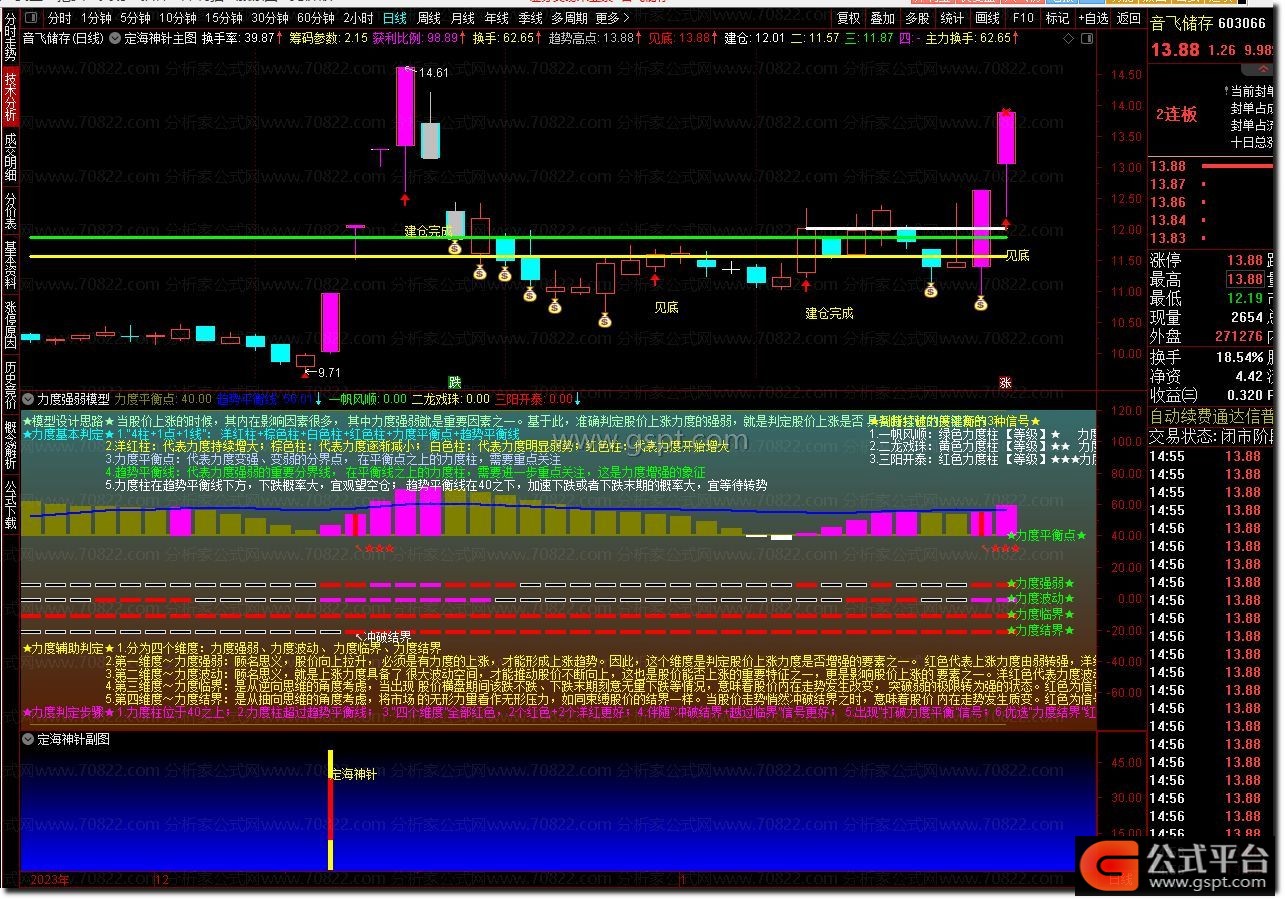Open the 公式下载 sidebar tab

point(10,503)
